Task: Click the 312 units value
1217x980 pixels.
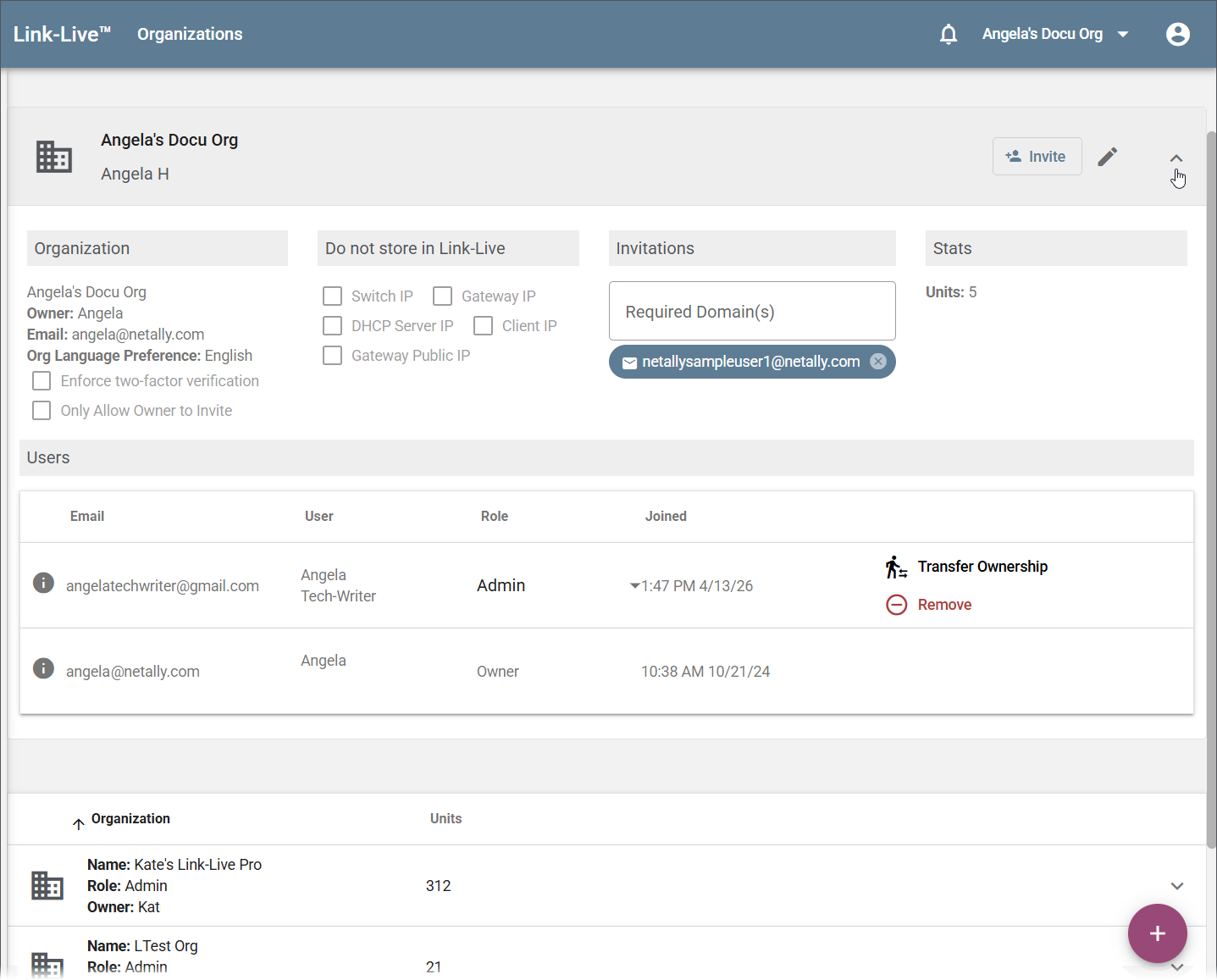Action: [439, 886]
